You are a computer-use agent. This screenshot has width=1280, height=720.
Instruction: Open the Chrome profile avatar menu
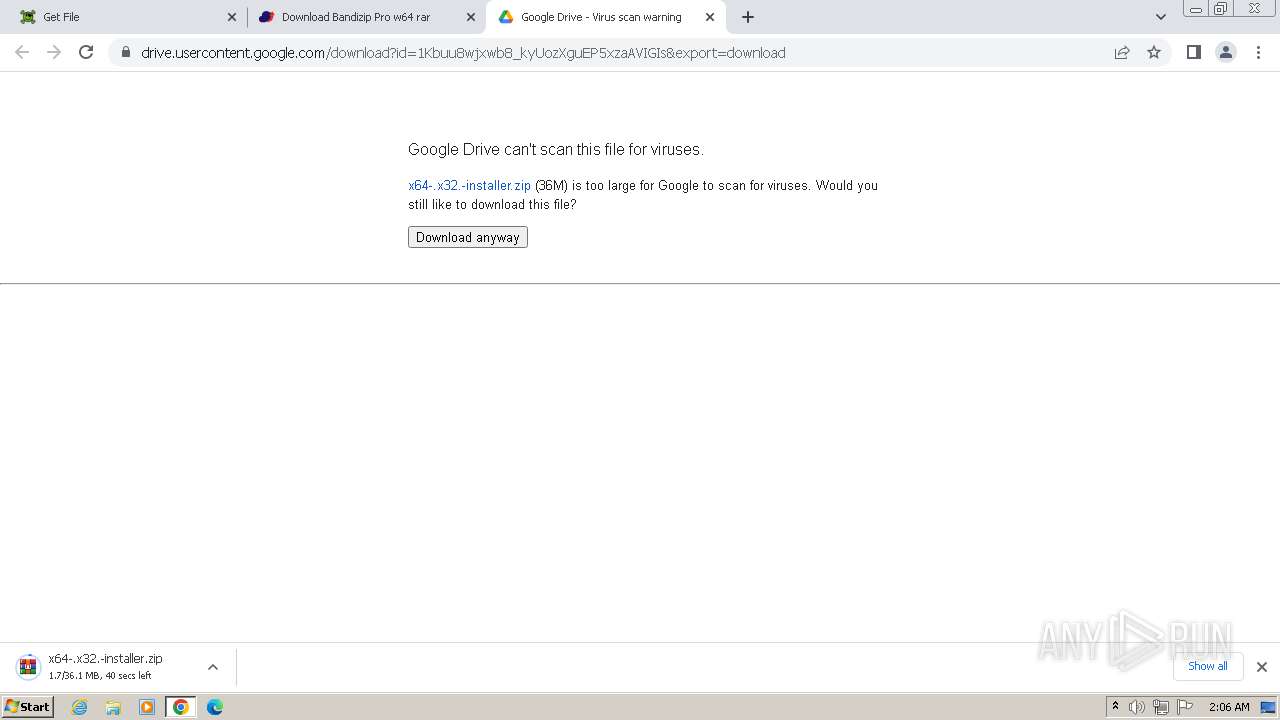click(x=1225, y=52)
